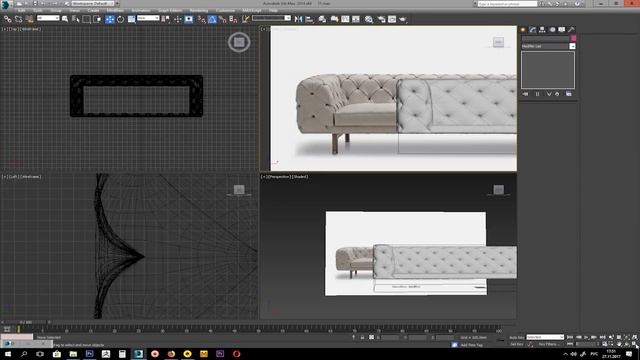Viewport: 640px width, 360px height.
Task: Open the Schematic View
Action: (x=356, y=19)
